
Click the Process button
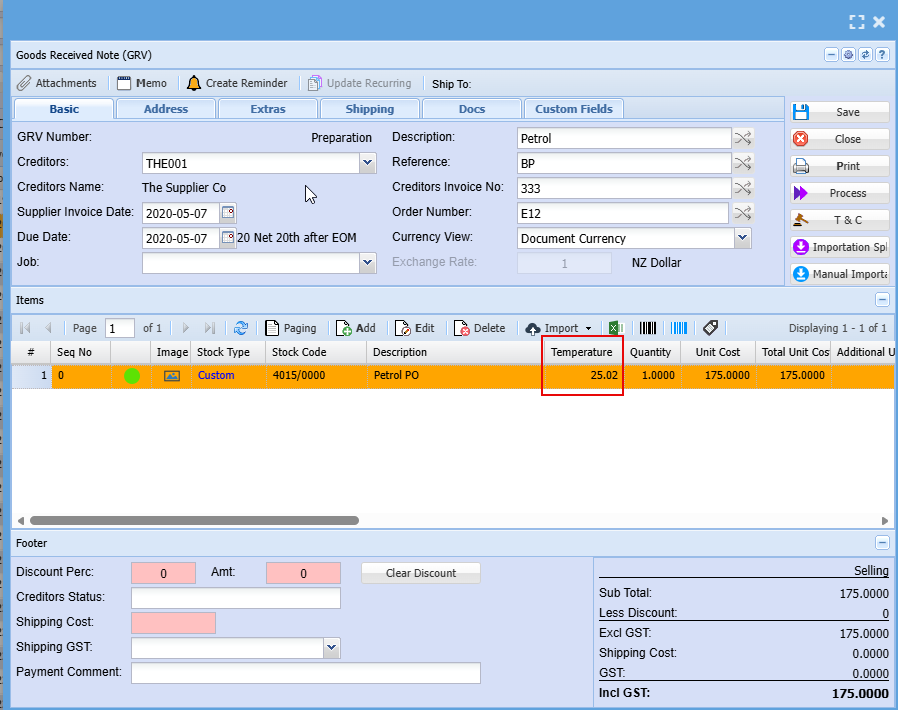[839, 193]
